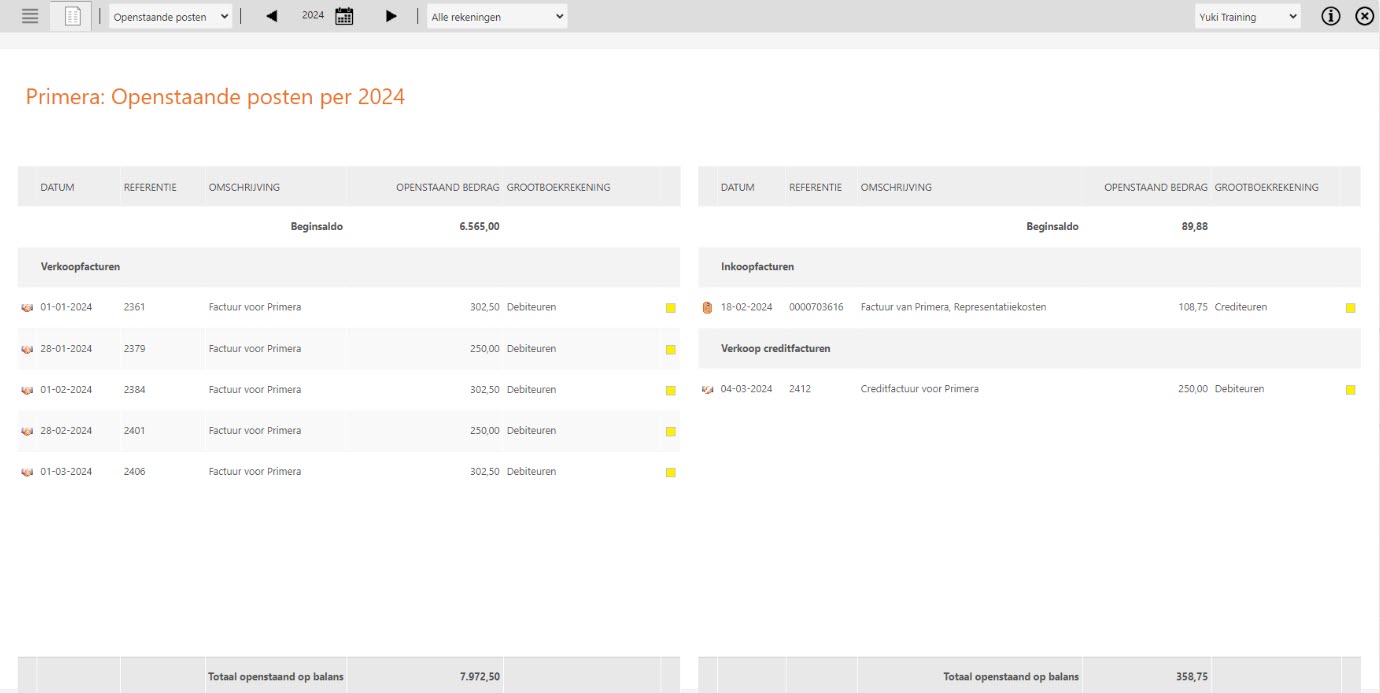Select reference 0000703616 cell
Screen dimensions: 1380x693
coord(816,307)
